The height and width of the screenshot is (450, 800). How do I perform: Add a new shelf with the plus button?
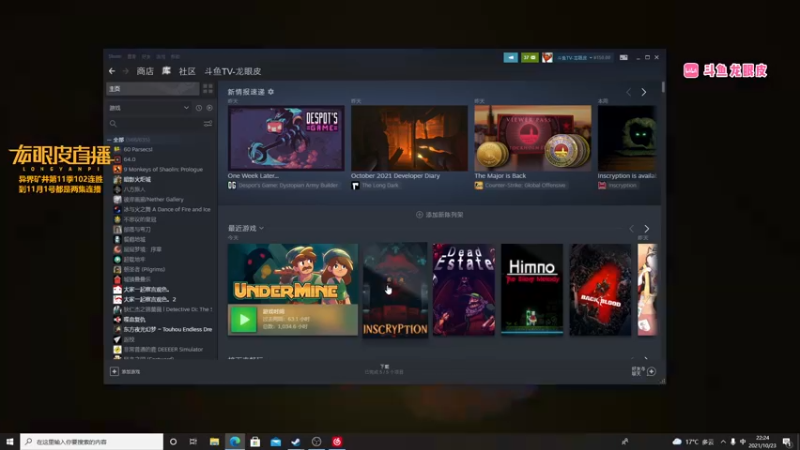pyautogui.click(x=419, y=215)
